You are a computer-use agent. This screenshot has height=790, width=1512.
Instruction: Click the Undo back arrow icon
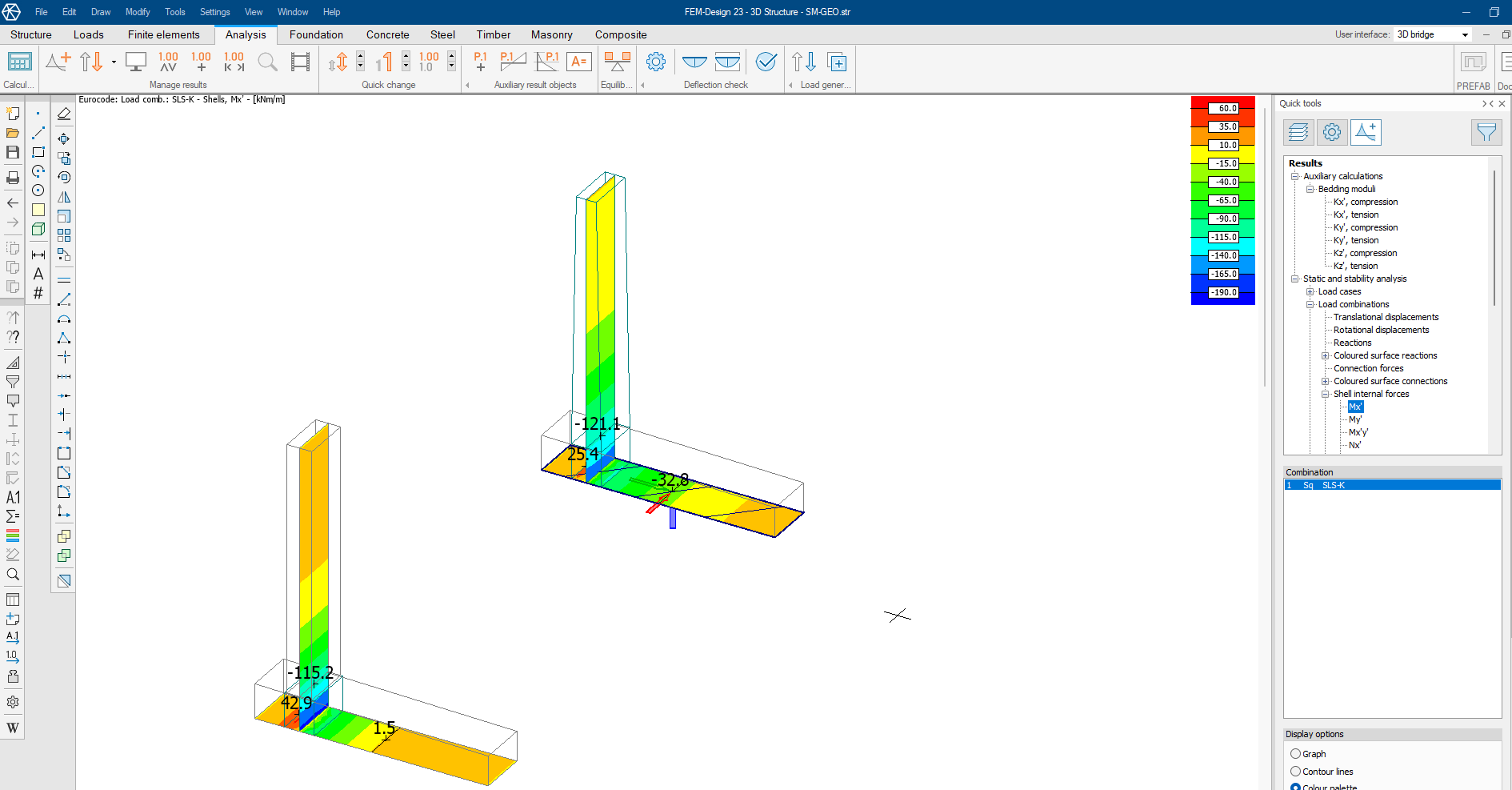click(x=13, y=203)
